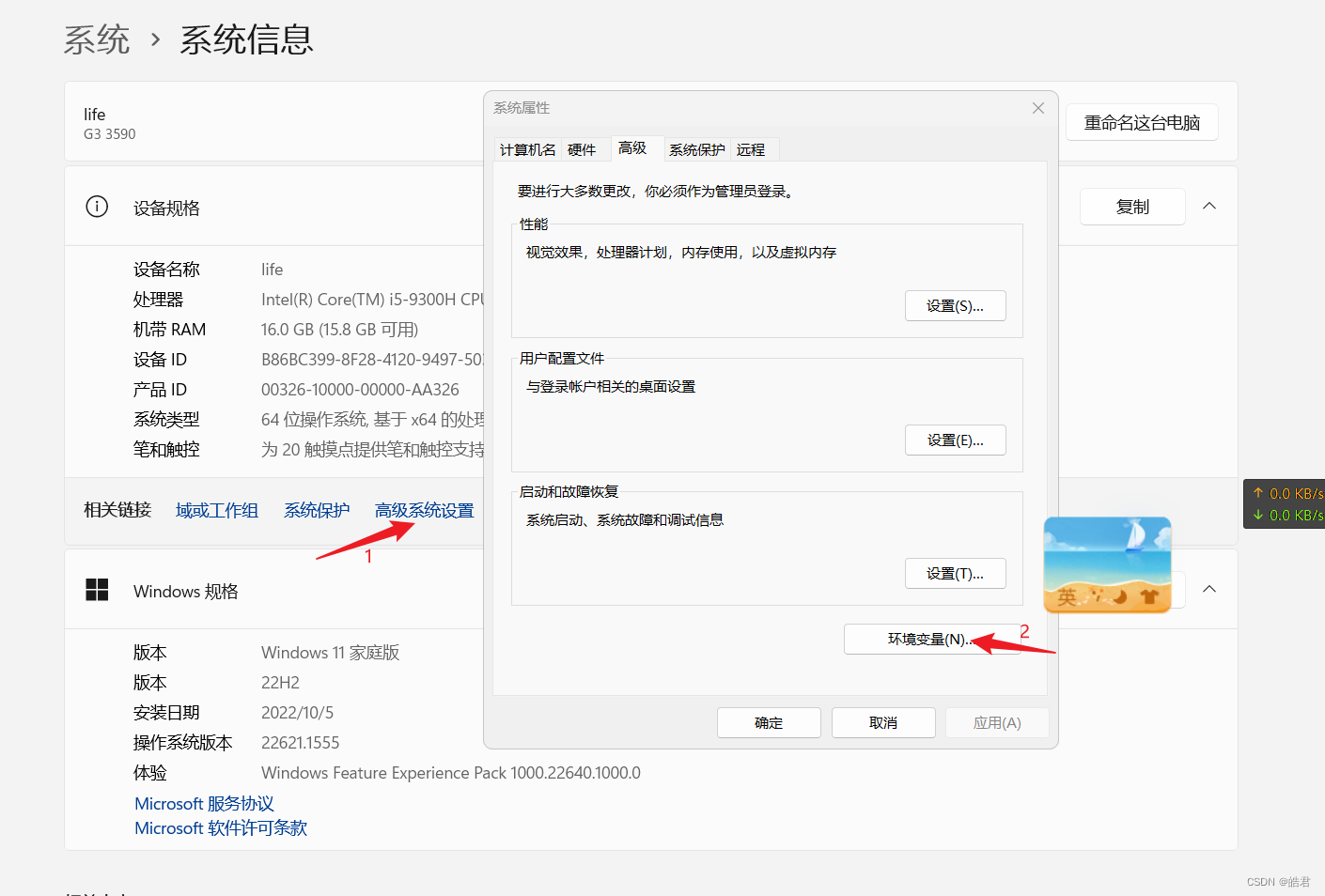Click the moon icon in the IME toolbar
The image size is (1325, 896).
click(x=1119, y=596)
